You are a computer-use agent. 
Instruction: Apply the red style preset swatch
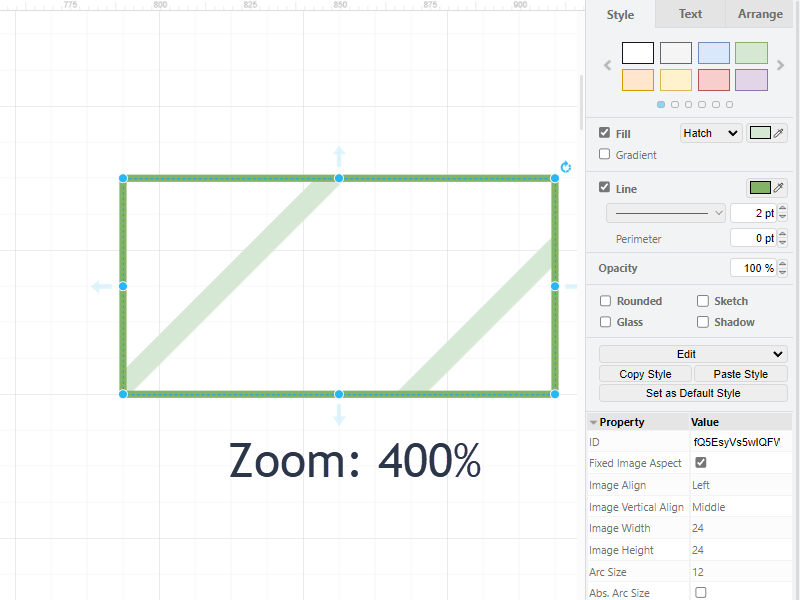tap(713, 80)
